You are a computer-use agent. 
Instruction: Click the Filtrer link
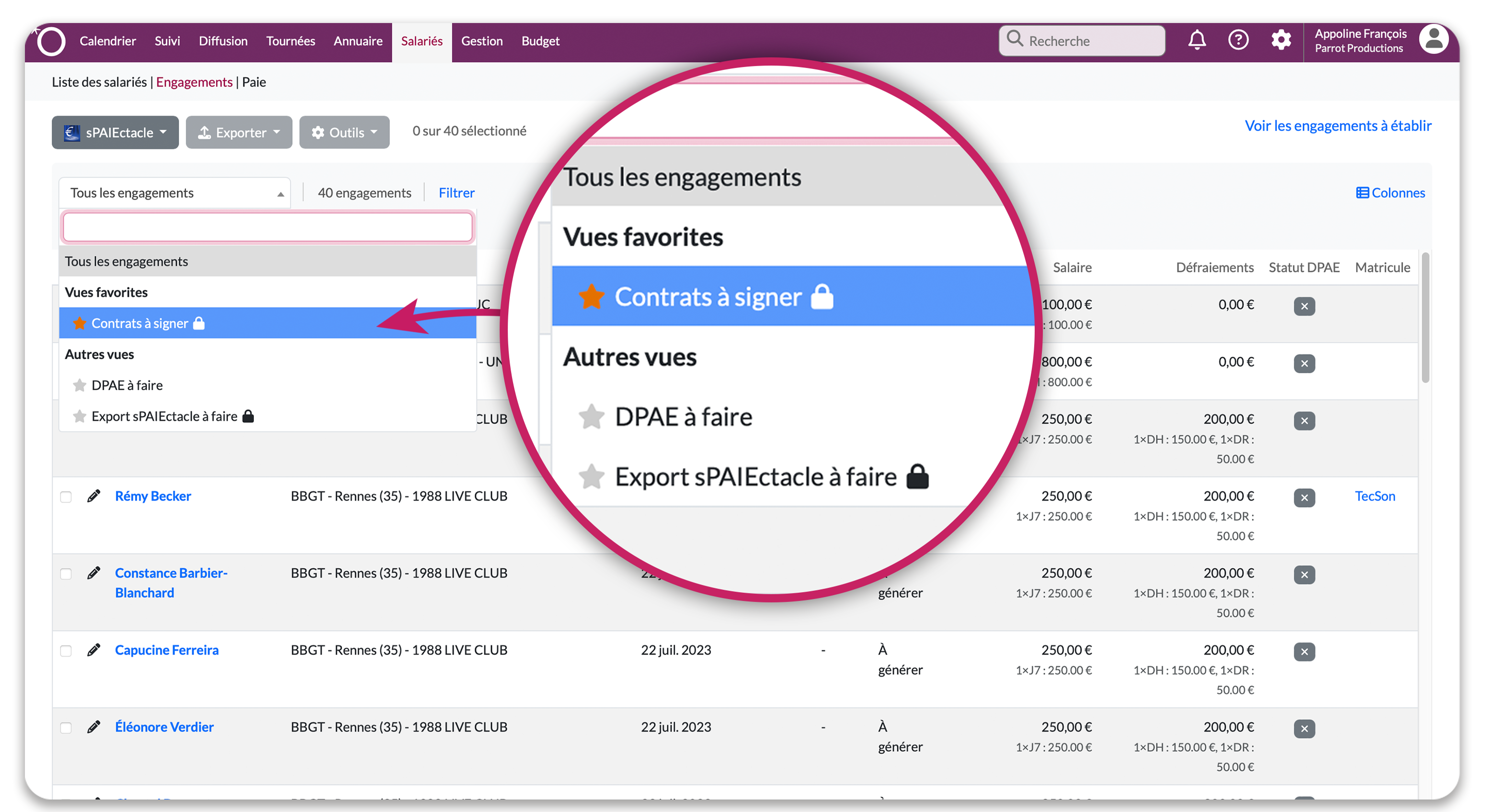click(457, 192)
